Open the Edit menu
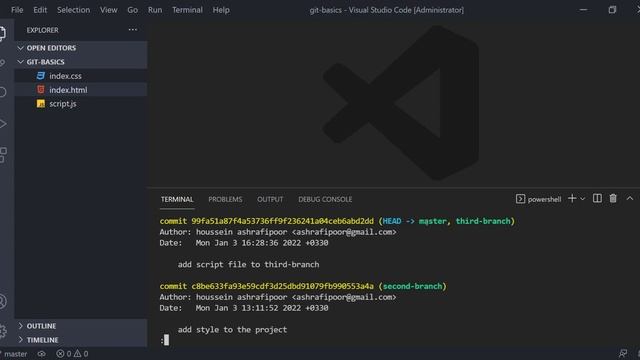 40,10
